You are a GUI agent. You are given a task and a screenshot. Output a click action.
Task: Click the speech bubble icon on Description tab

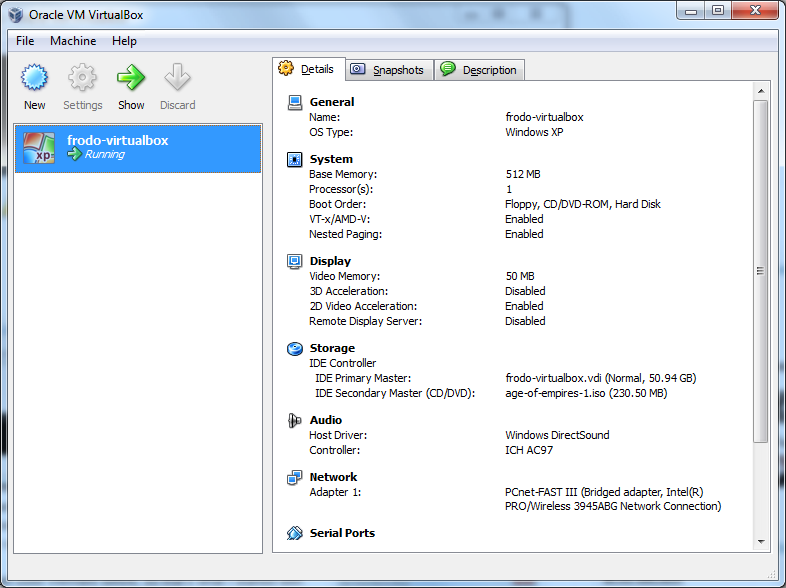(448, 68)
